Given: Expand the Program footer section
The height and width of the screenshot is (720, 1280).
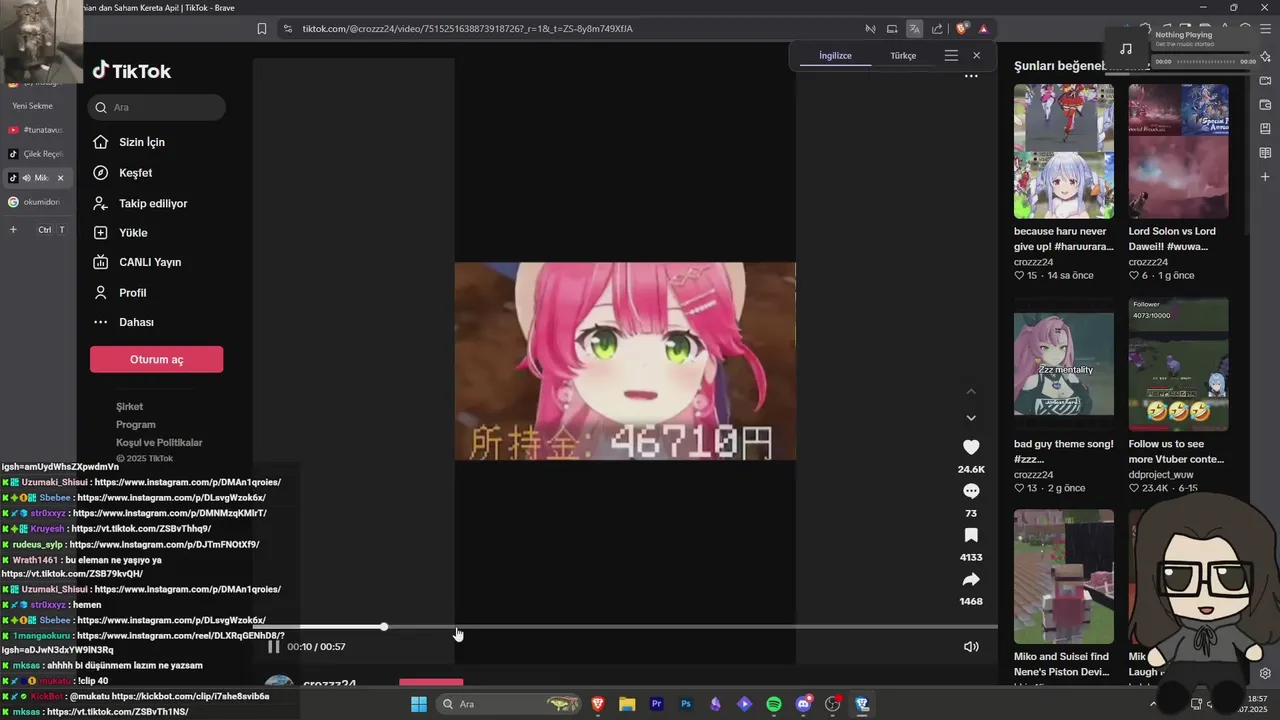Looking at the screenshot, I should pyautogui.click(x=135, y=424).
